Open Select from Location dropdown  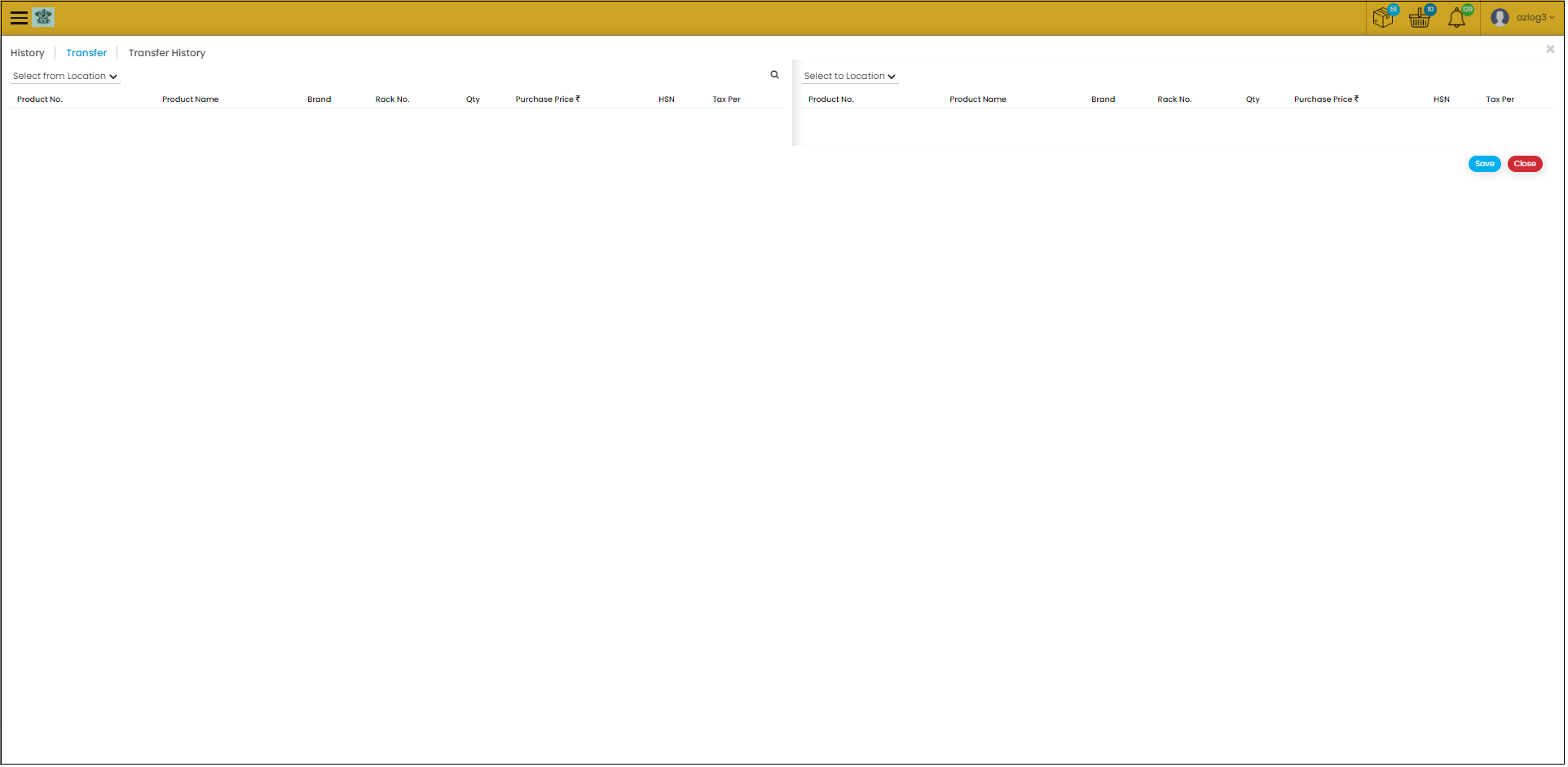tap(66, 77)
